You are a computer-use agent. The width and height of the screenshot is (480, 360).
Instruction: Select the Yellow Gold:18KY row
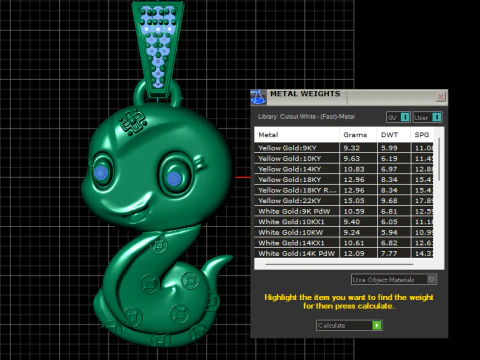(x=344, y=179)
